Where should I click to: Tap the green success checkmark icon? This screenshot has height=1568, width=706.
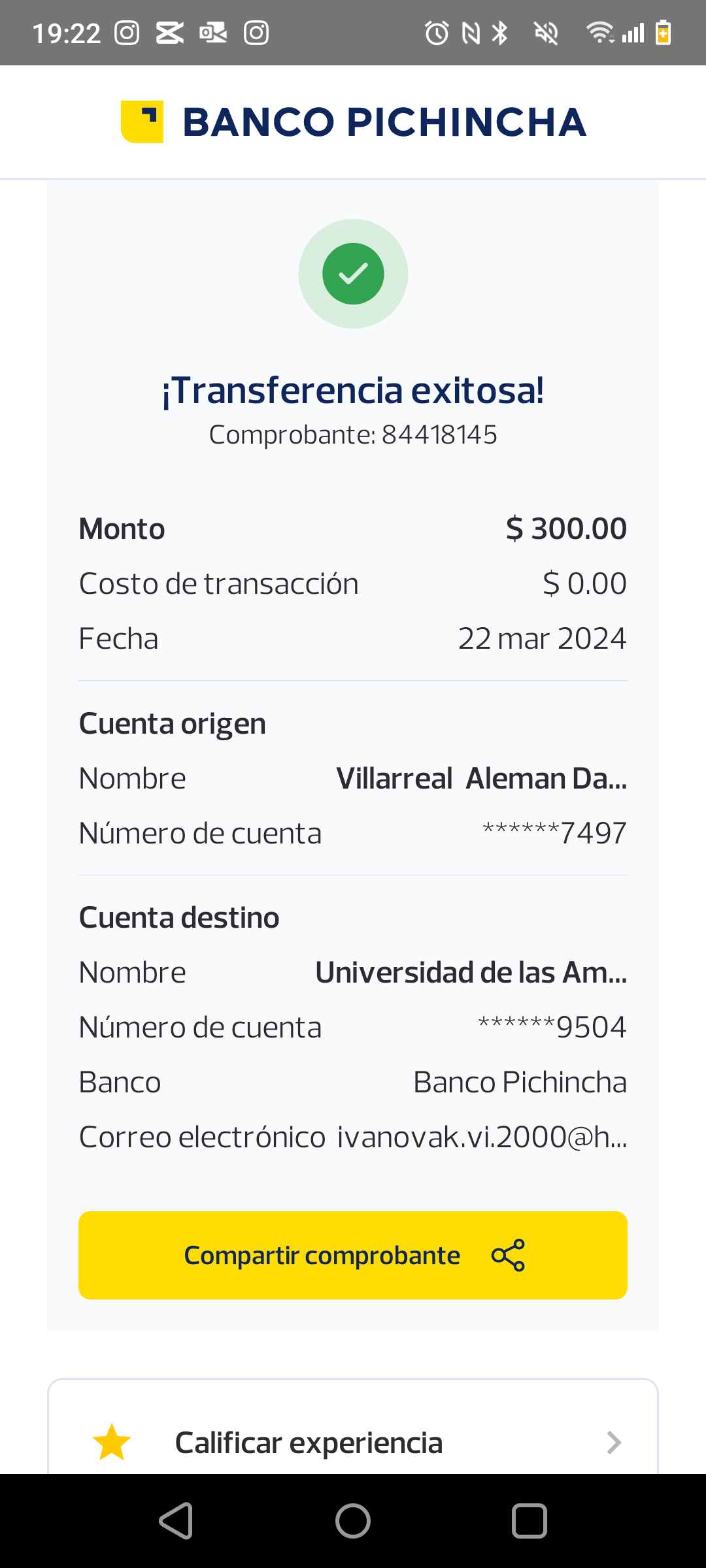tap(353, 274)
